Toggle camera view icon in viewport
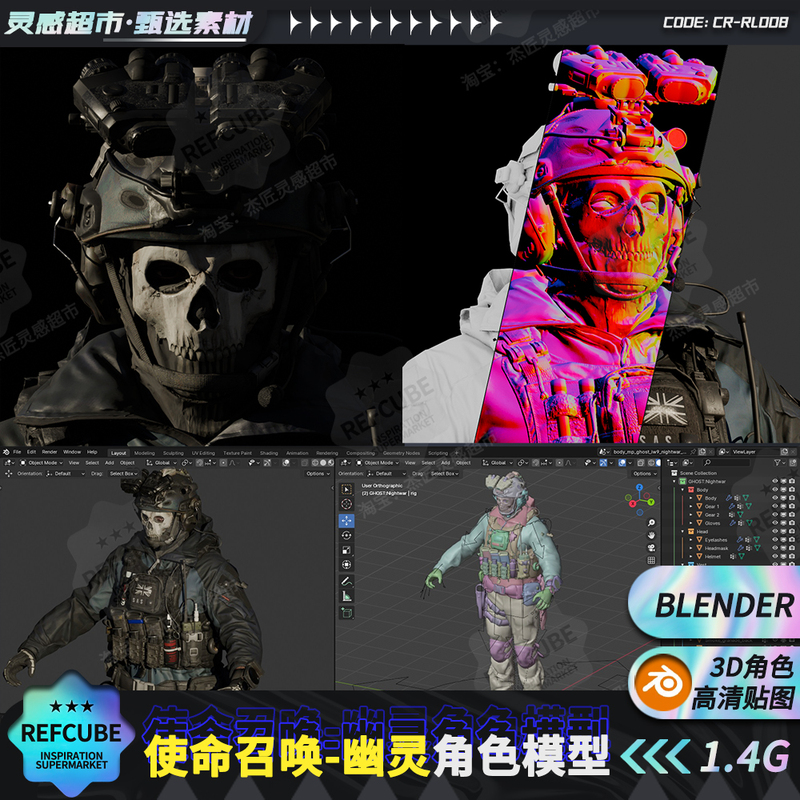Image resolution: width=800 pixels, height=800 pixels. point(651,548)
